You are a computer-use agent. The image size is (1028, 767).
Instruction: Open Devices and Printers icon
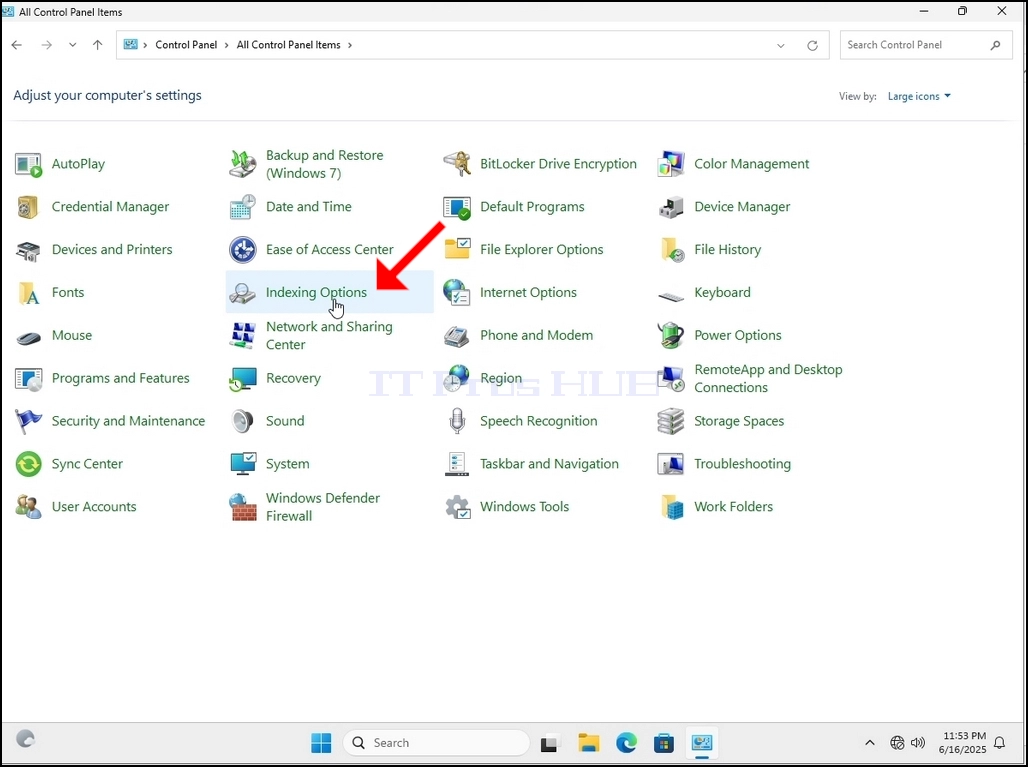click(x=28, y=250)
